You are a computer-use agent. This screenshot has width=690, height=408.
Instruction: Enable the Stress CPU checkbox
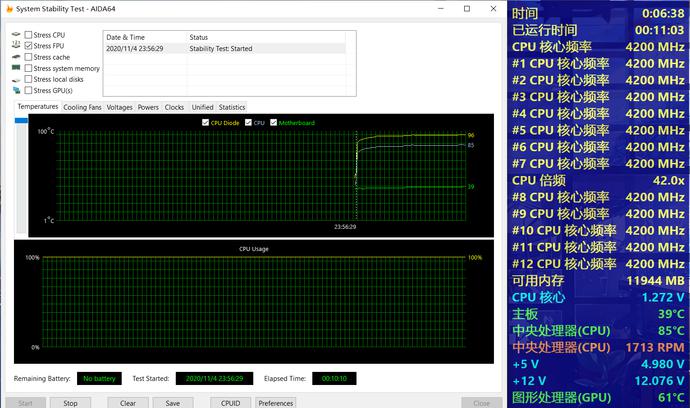tap(29, 34)
